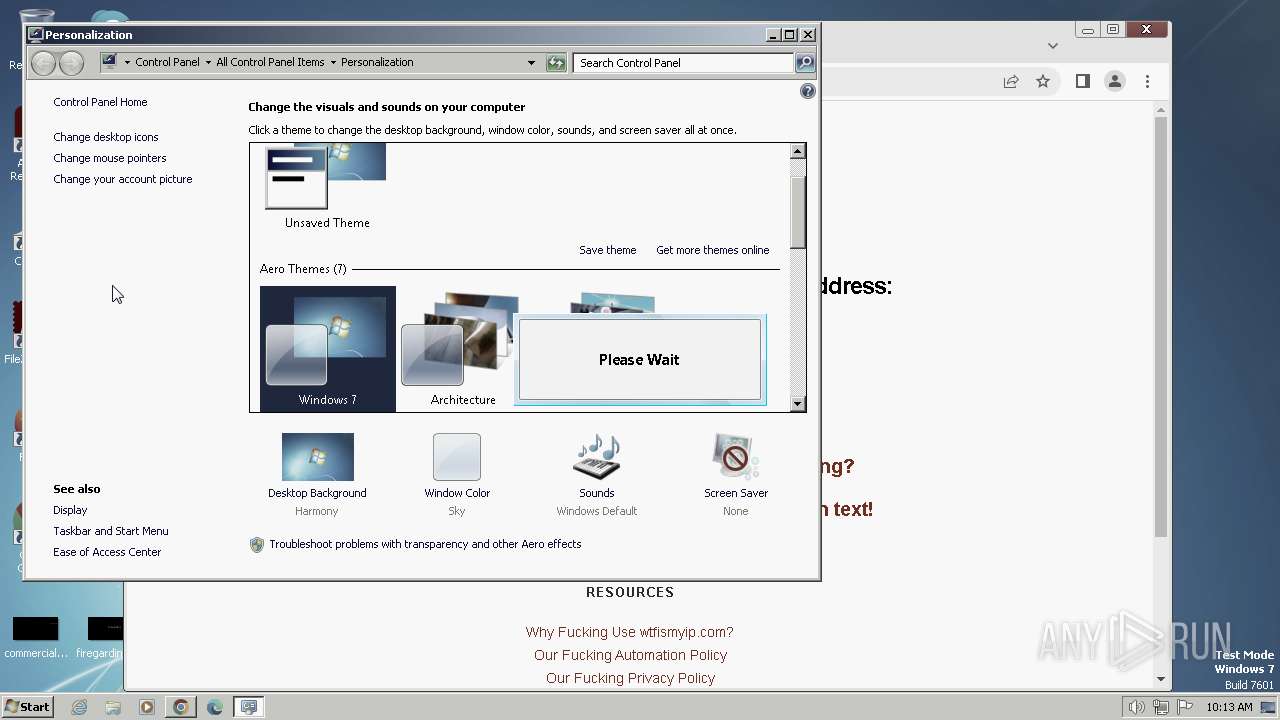Switch to Chrome via taskbar icon
The height and width of the screenshot is (720, 1280).
pyautogui.click(x=181, y=707)
